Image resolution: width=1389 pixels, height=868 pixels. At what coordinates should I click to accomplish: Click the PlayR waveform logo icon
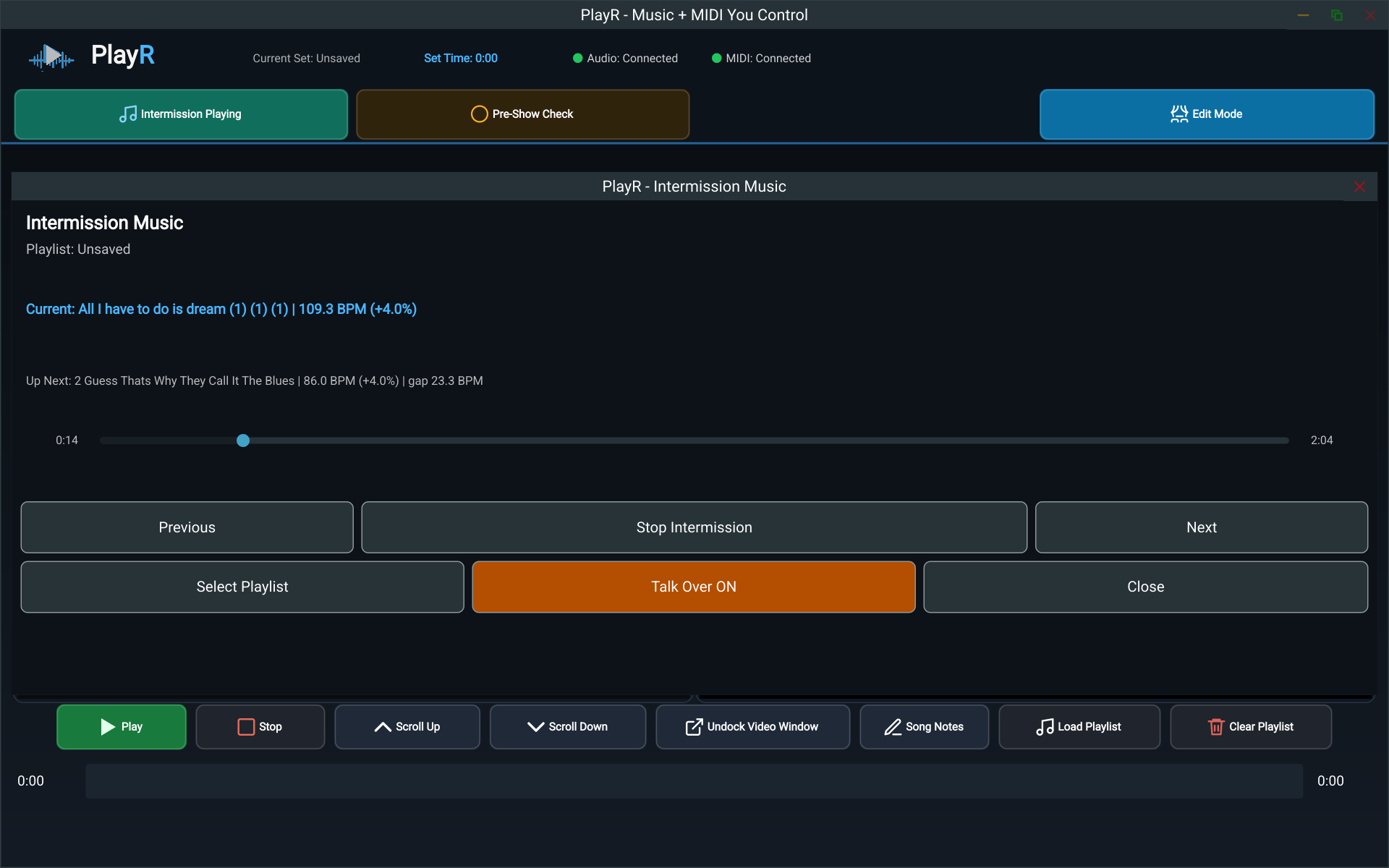coord(51,56)
